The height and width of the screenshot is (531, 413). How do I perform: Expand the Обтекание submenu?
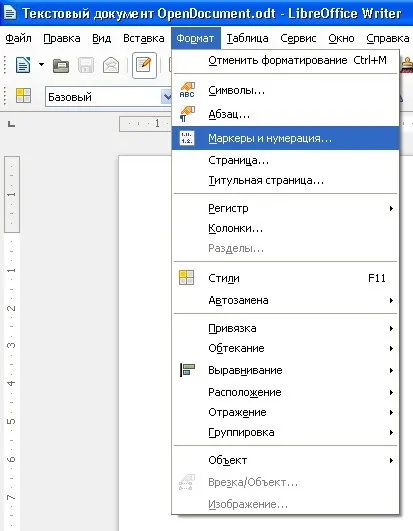(286, 348)
